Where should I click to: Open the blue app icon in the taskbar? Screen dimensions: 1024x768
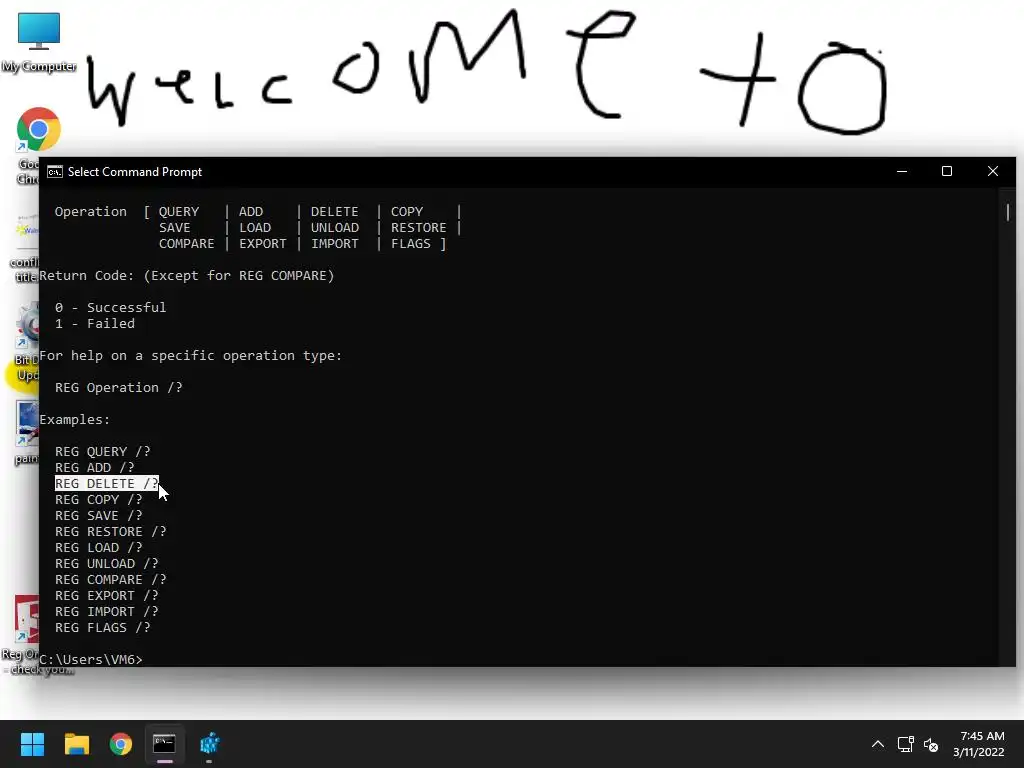click(209, 744)
